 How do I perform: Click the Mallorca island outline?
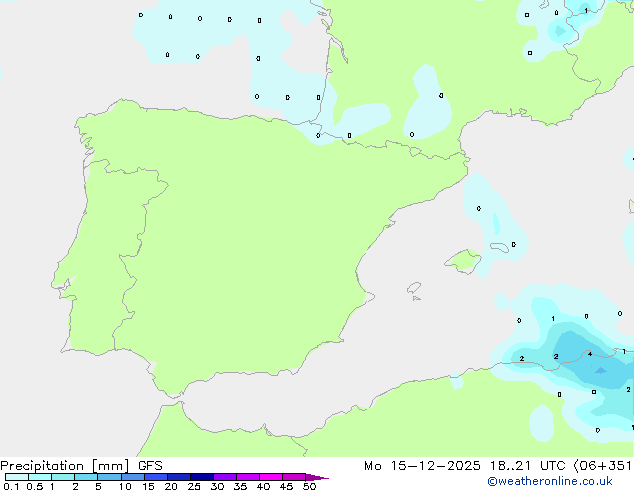pyautogui.click(x=463, y=261)
